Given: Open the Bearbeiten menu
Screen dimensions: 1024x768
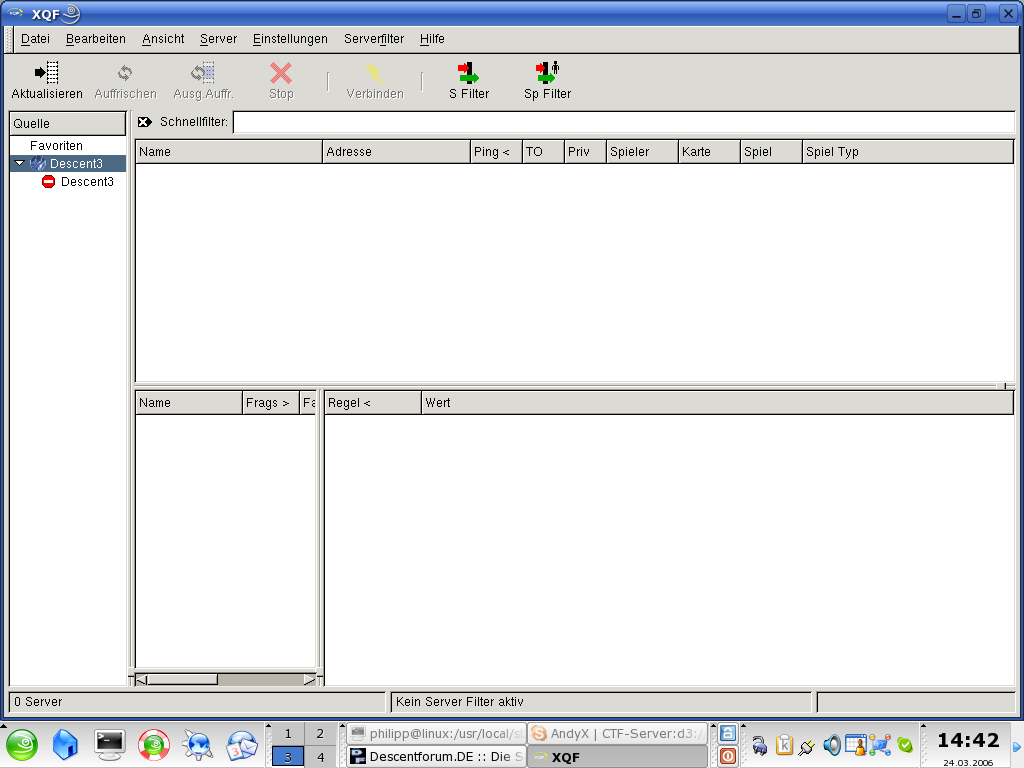Looking at the screenshot, I should coord(95,39).
